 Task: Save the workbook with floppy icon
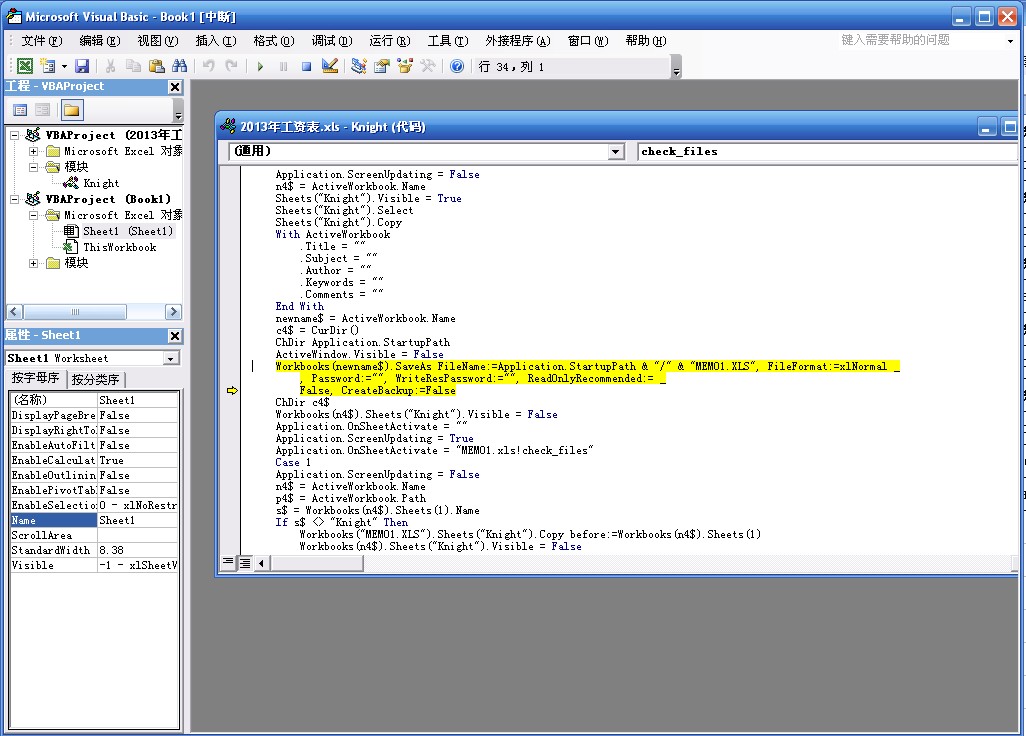pyautogui.click(x=82, y=66)
